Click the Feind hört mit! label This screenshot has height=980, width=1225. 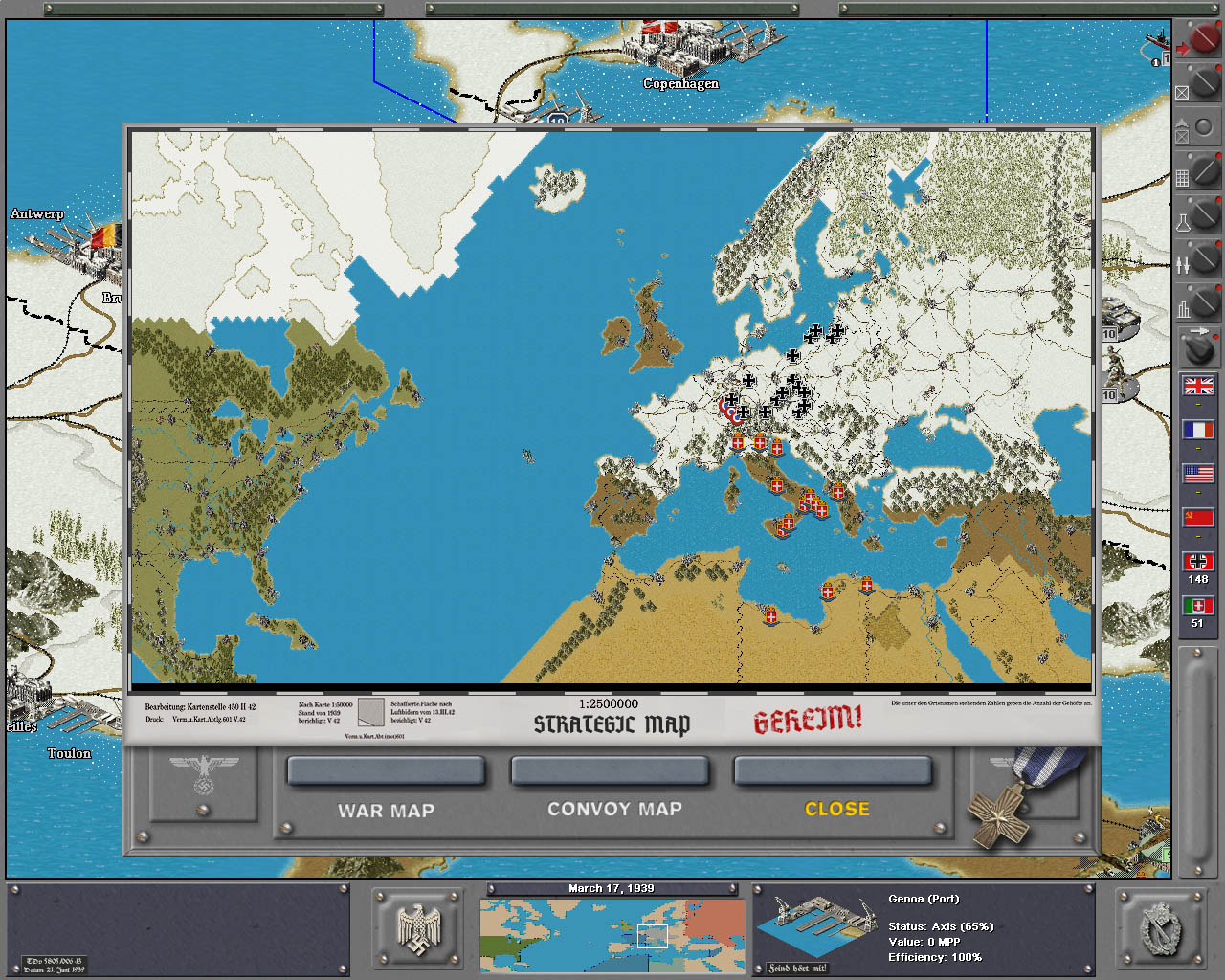pos(798,968)
